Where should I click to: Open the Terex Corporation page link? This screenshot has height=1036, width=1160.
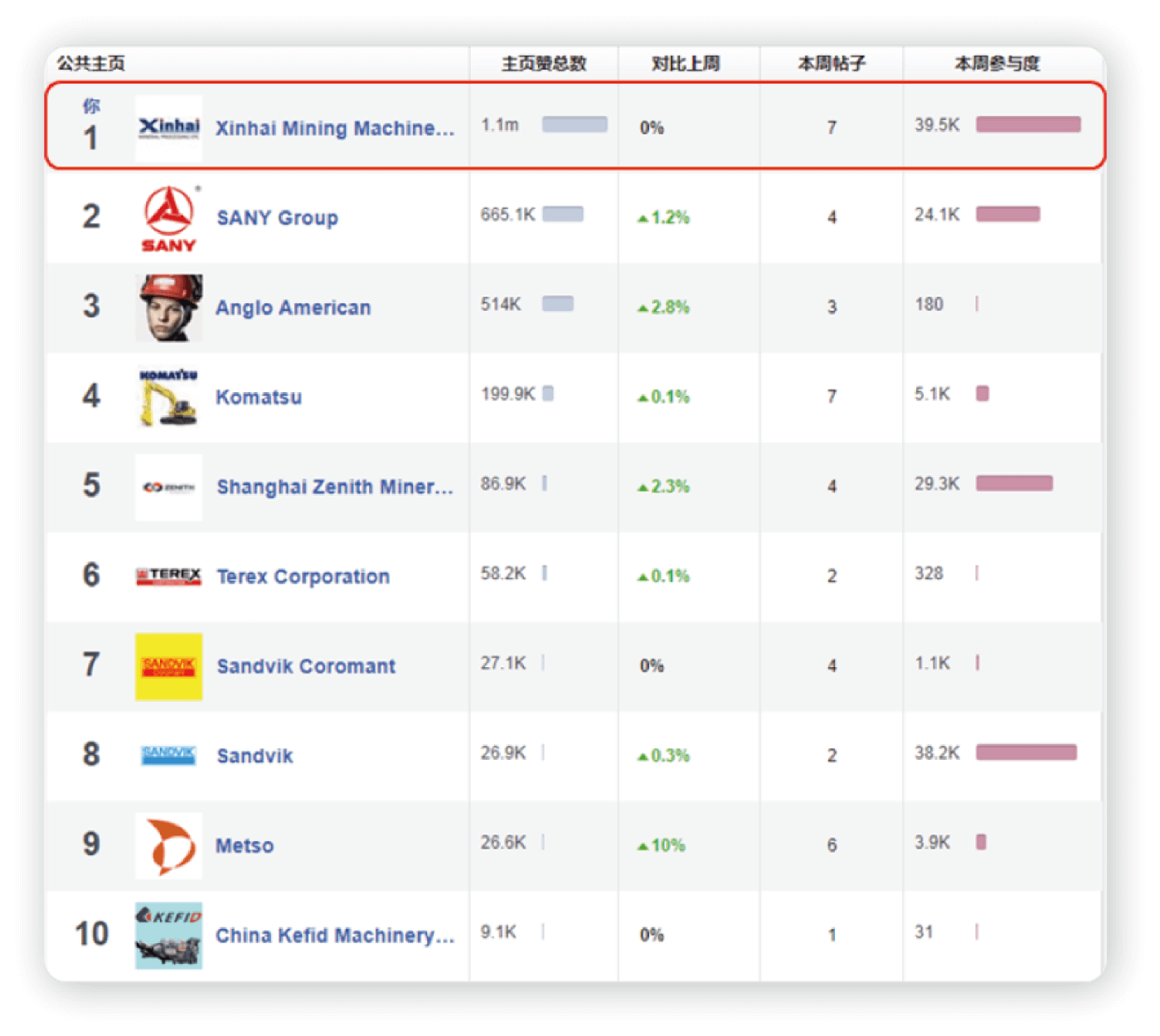(x=303, y=576)
